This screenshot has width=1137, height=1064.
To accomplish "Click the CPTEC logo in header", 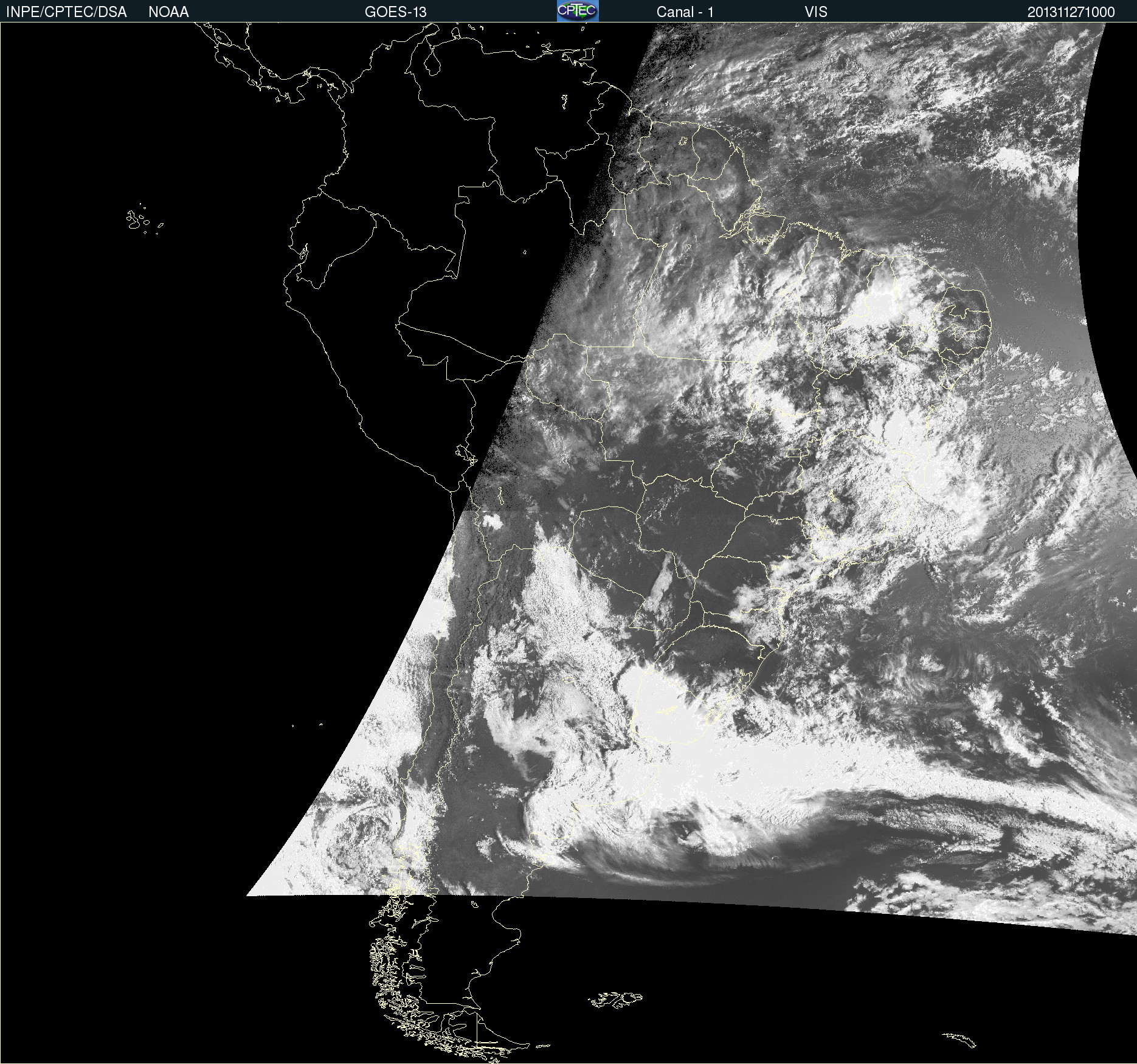I will tap(578, 11).
